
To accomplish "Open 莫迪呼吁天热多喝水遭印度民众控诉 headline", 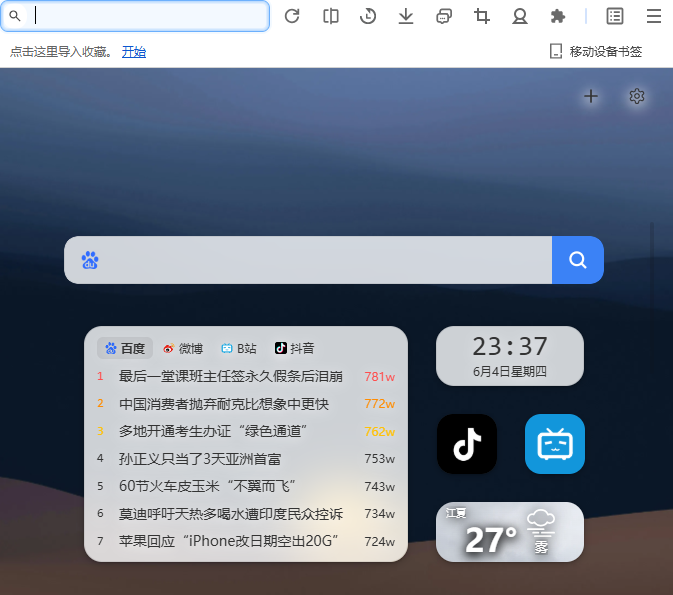I will tap(231, 514).
